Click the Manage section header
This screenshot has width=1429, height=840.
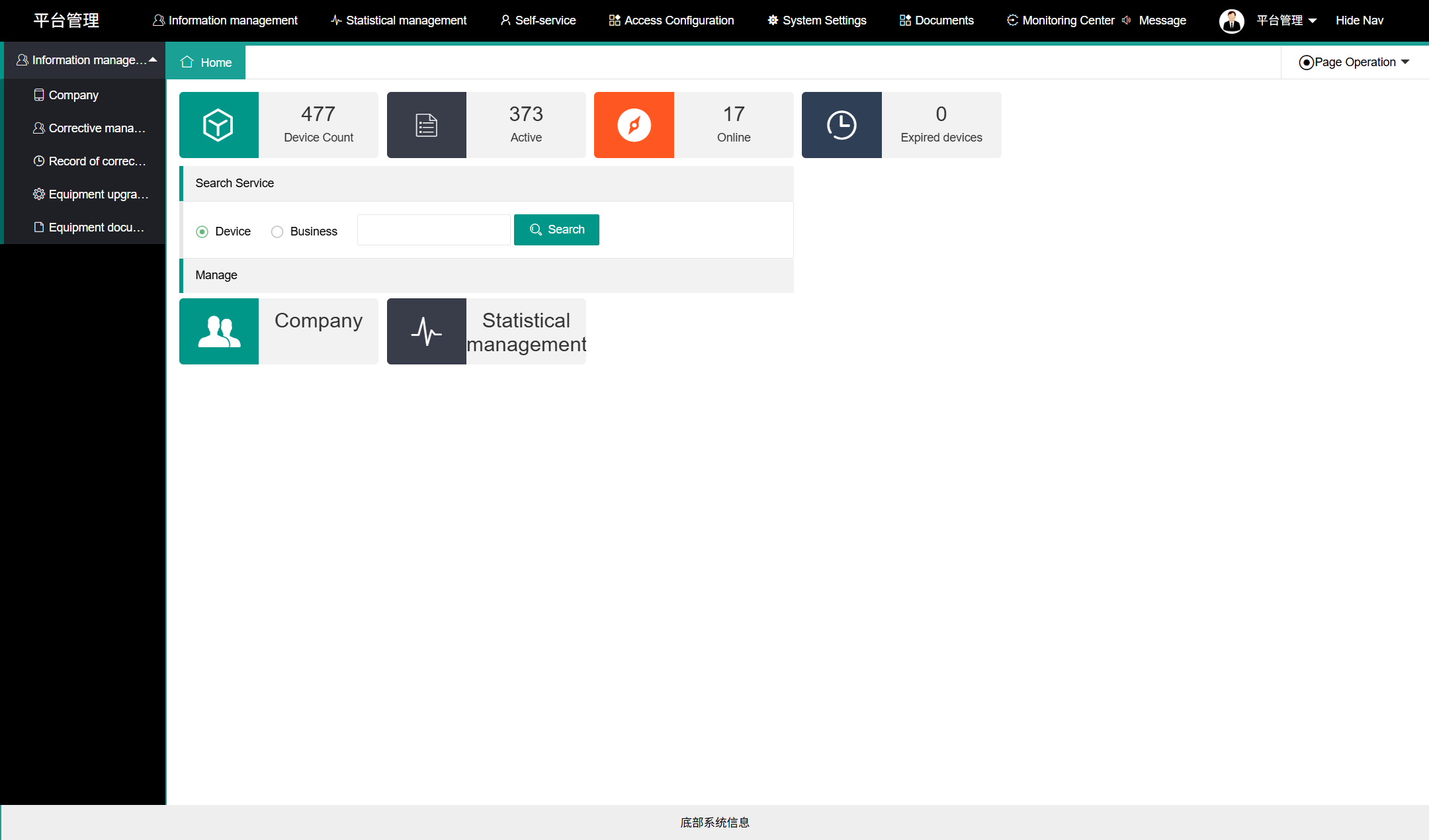pyautogui.click(x=487, y=275)
